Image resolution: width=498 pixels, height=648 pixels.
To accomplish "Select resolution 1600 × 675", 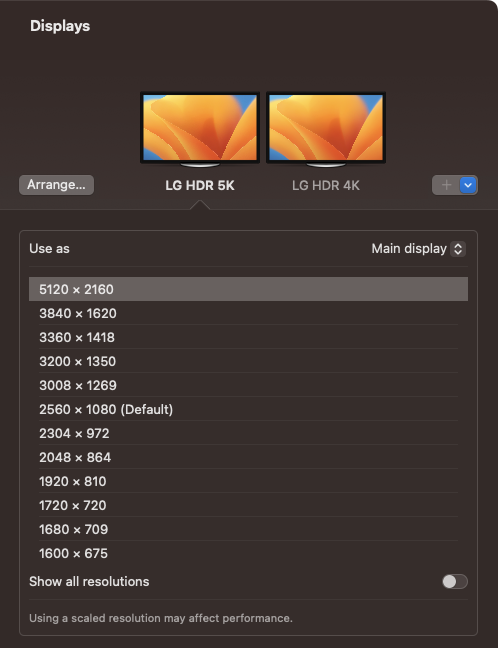I will point(248,553).
